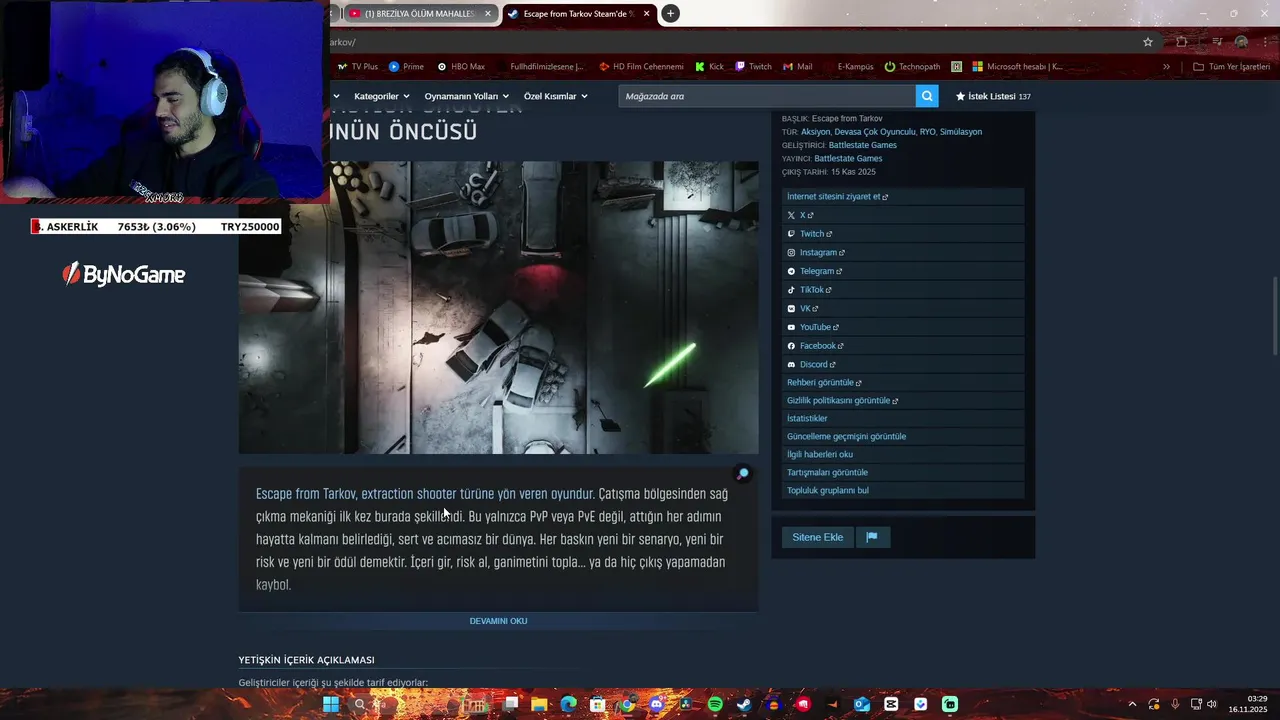Click the Sitene Ekle button
The width and height of the screenshot is (1280, 720).
click(817, 537)
